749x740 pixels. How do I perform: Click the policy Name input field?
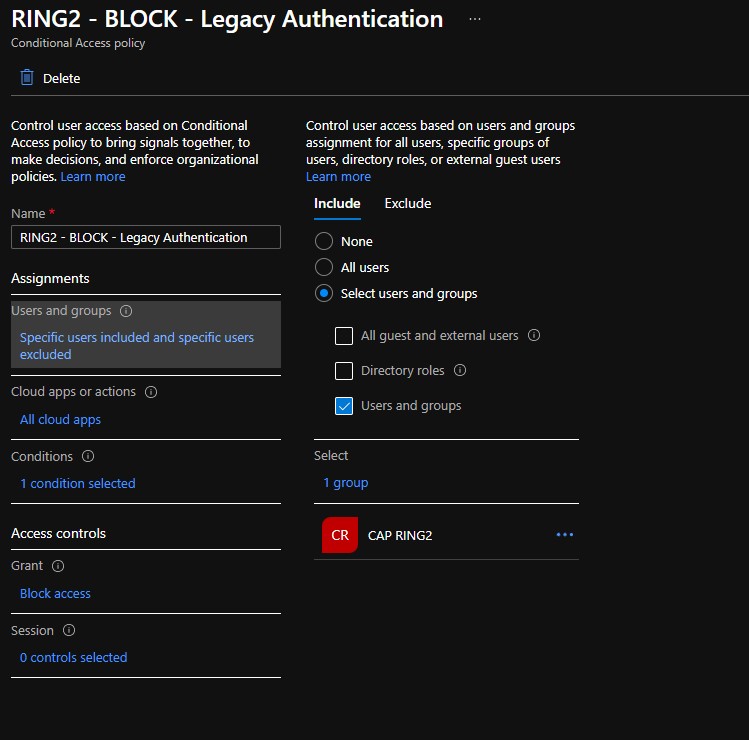coord(145,237)
